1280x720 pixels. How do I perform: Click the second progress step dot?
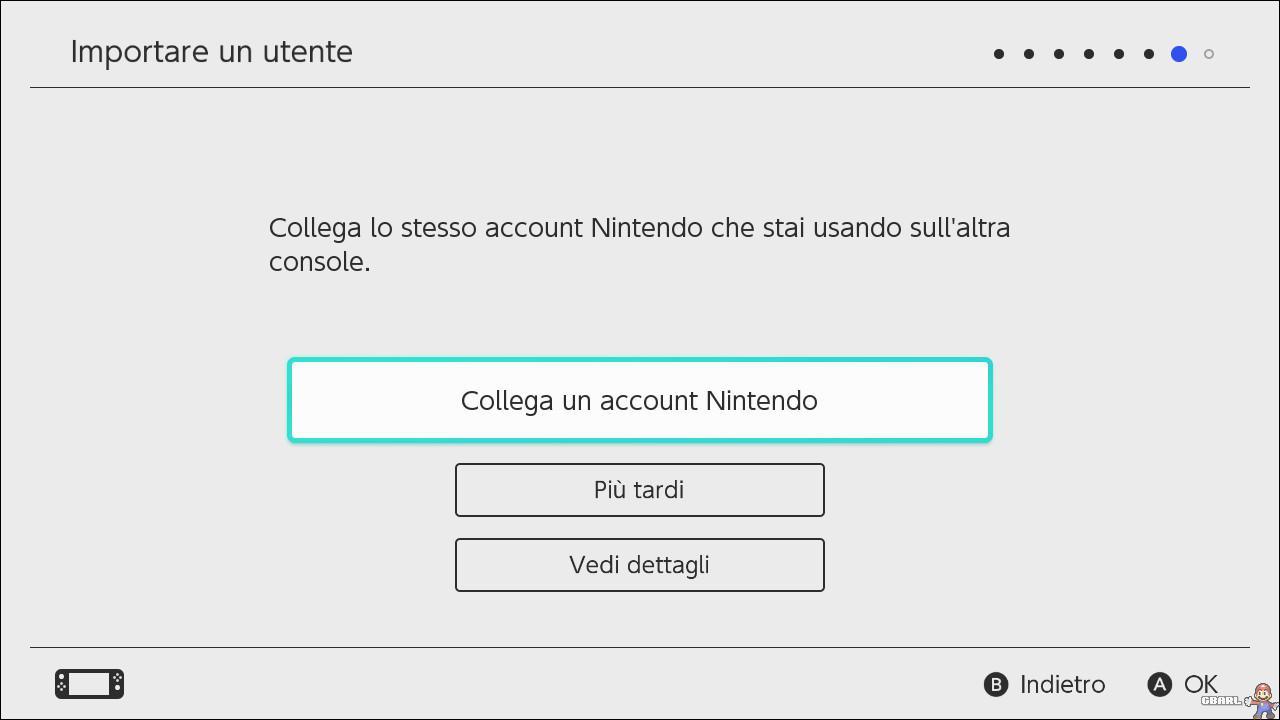point(1029,54)
